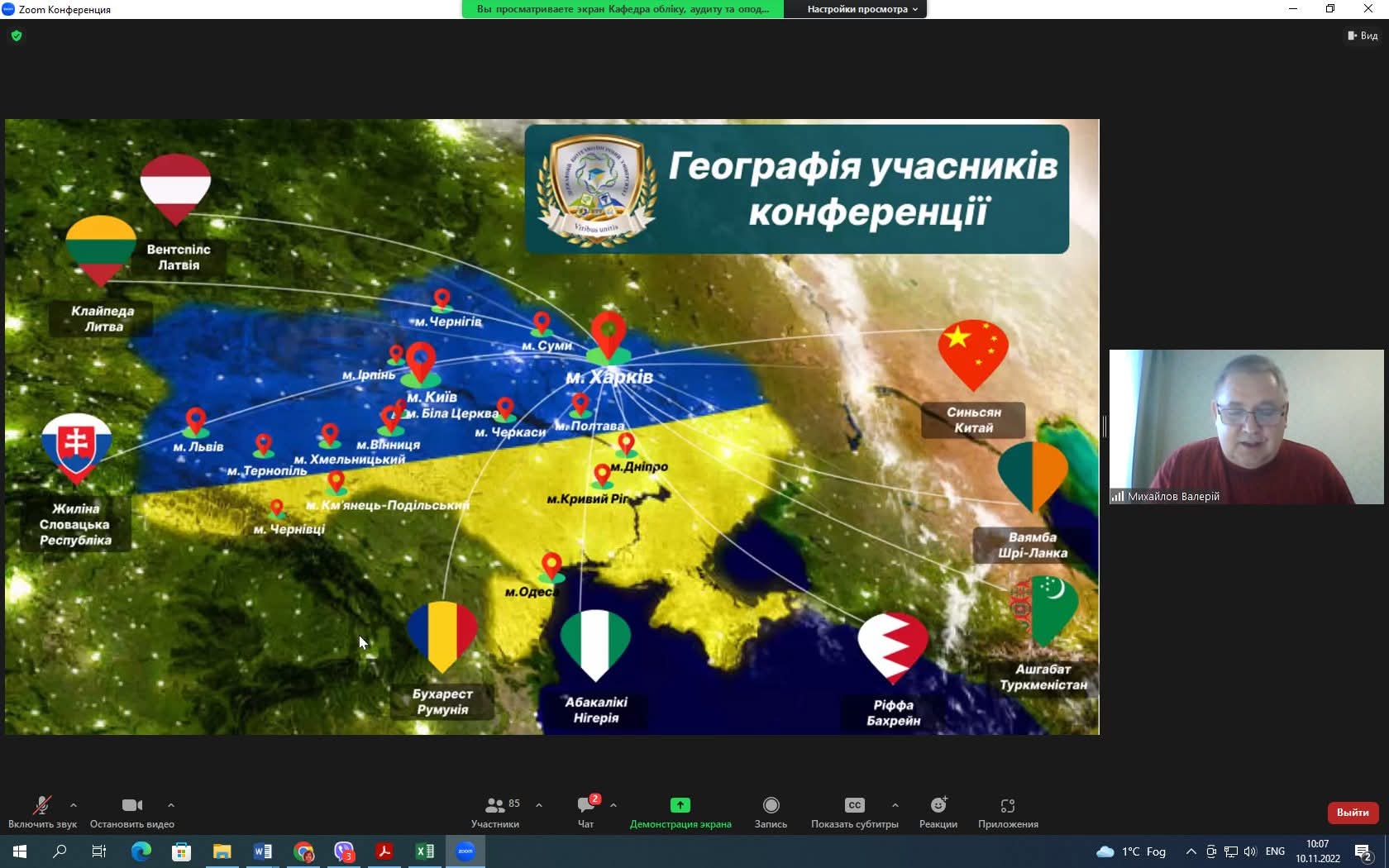
Task: Click the green encryption shield icon
Action: coord(17,36)
